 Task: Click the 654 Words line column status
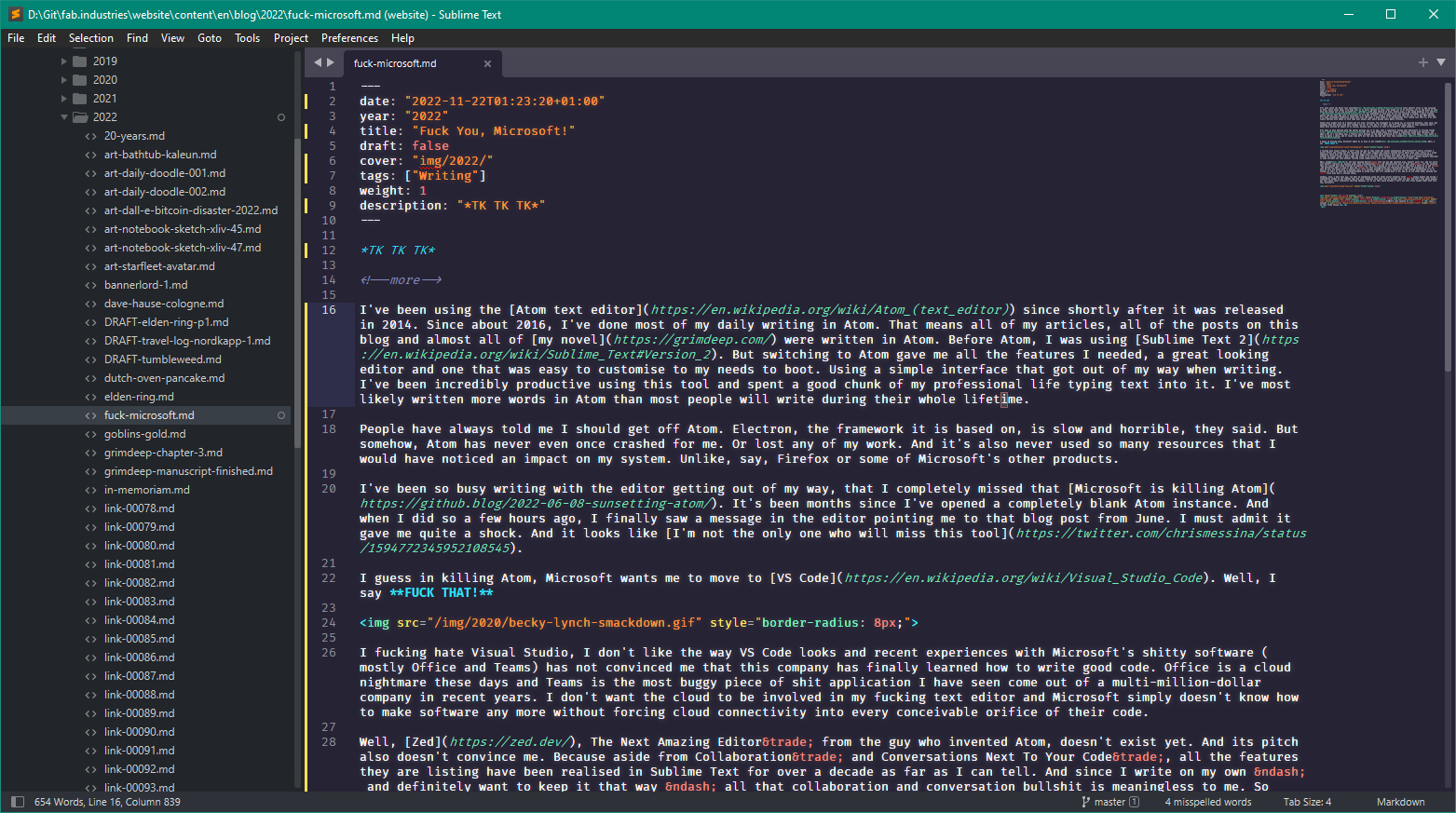pos(107,802)
